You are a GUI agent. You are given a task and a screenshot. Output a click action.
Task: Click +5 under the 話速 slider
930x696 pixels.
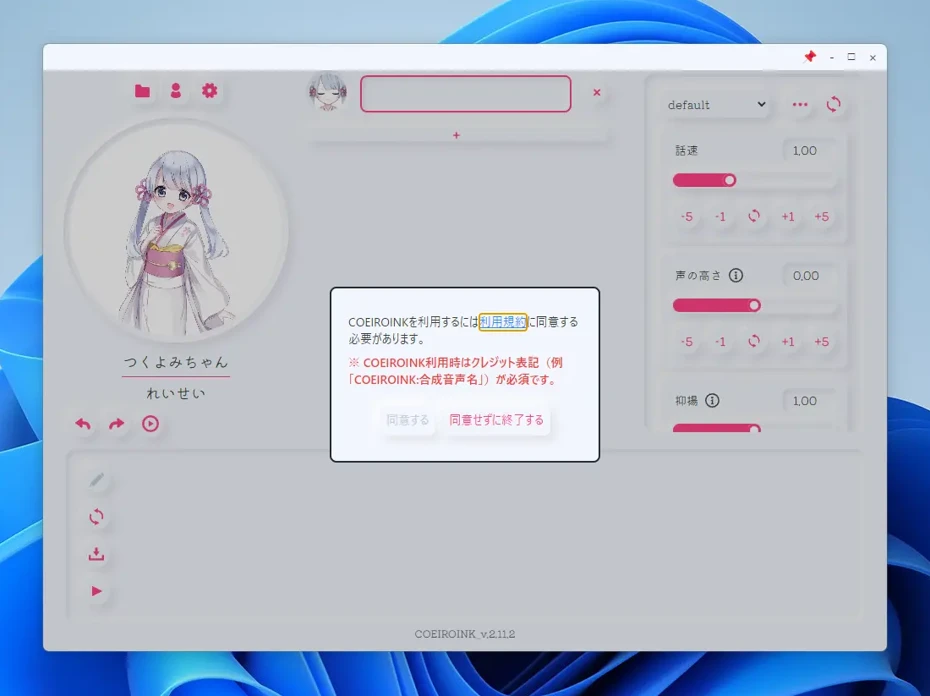[821, 217]
